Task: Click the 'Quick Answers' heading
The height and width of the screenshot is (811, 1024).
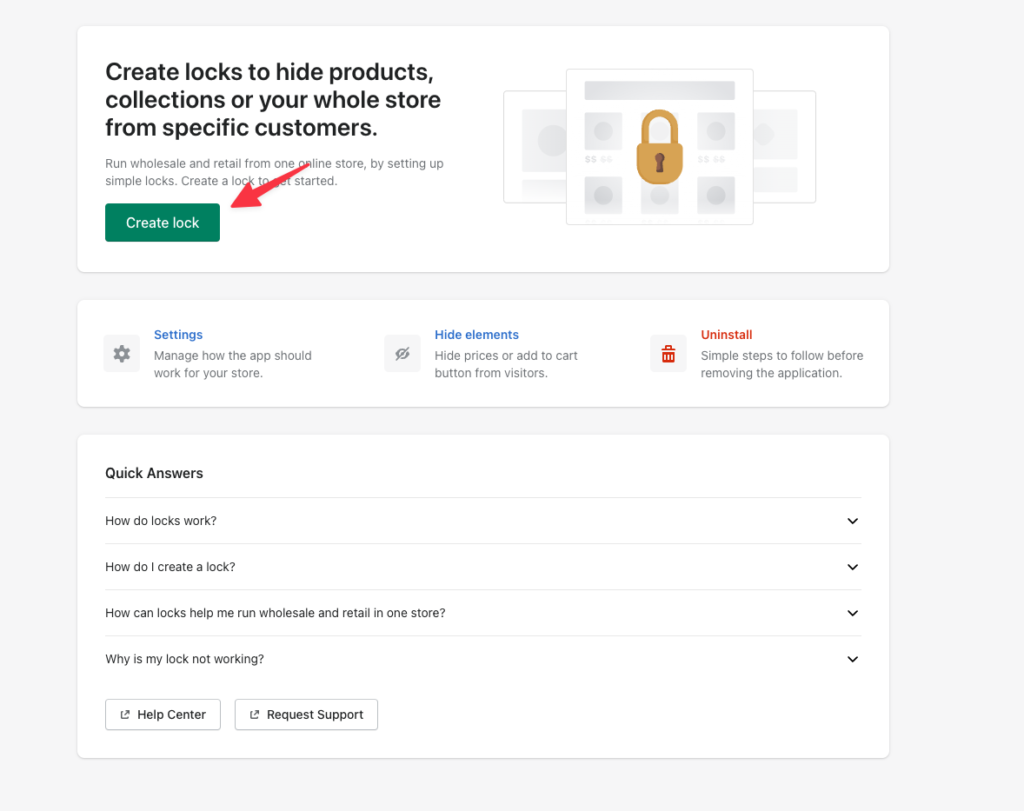Action: pos(154,473)
